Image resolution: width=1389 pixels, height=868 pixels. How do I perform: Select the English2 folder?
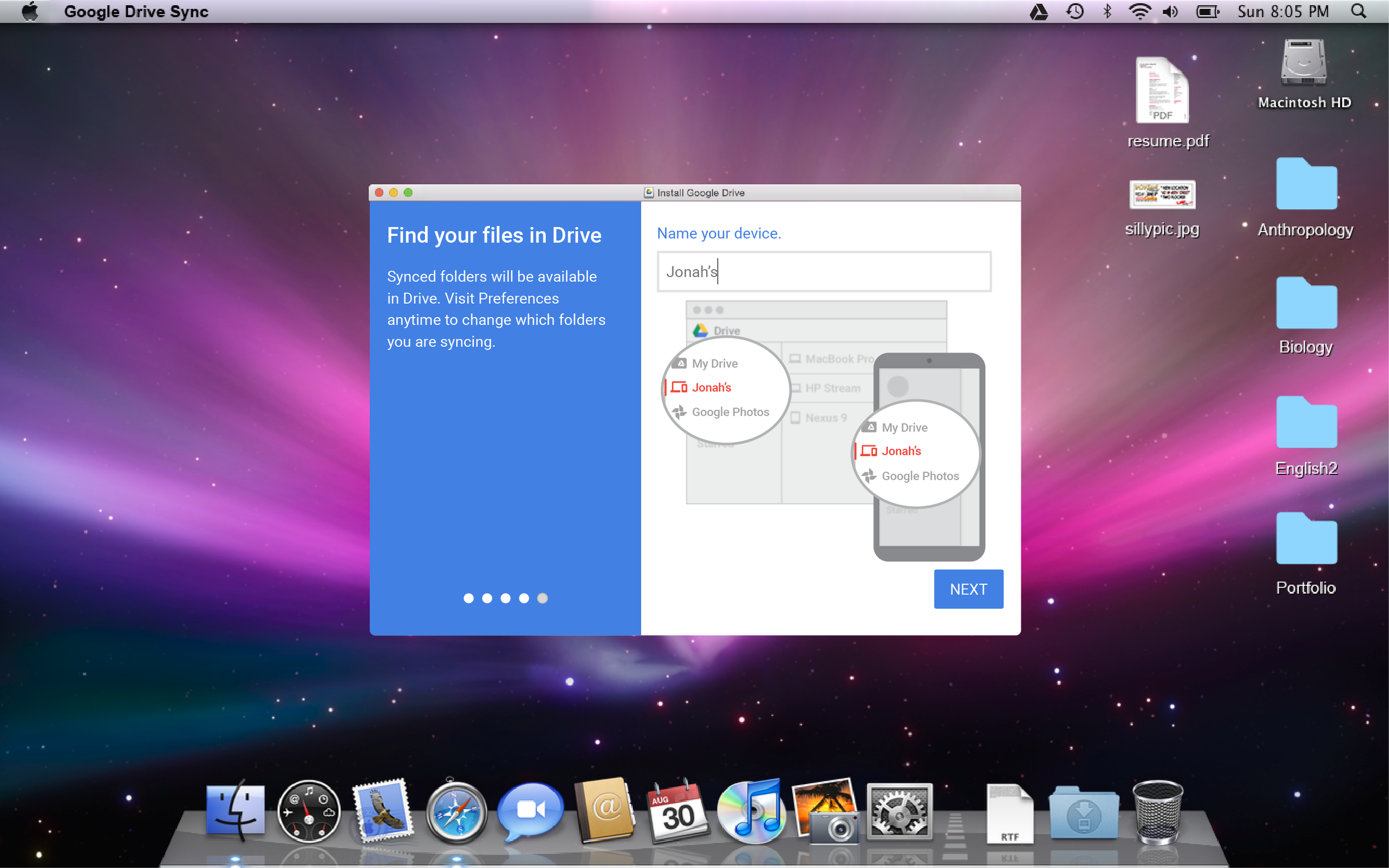tap(1306, 423)
